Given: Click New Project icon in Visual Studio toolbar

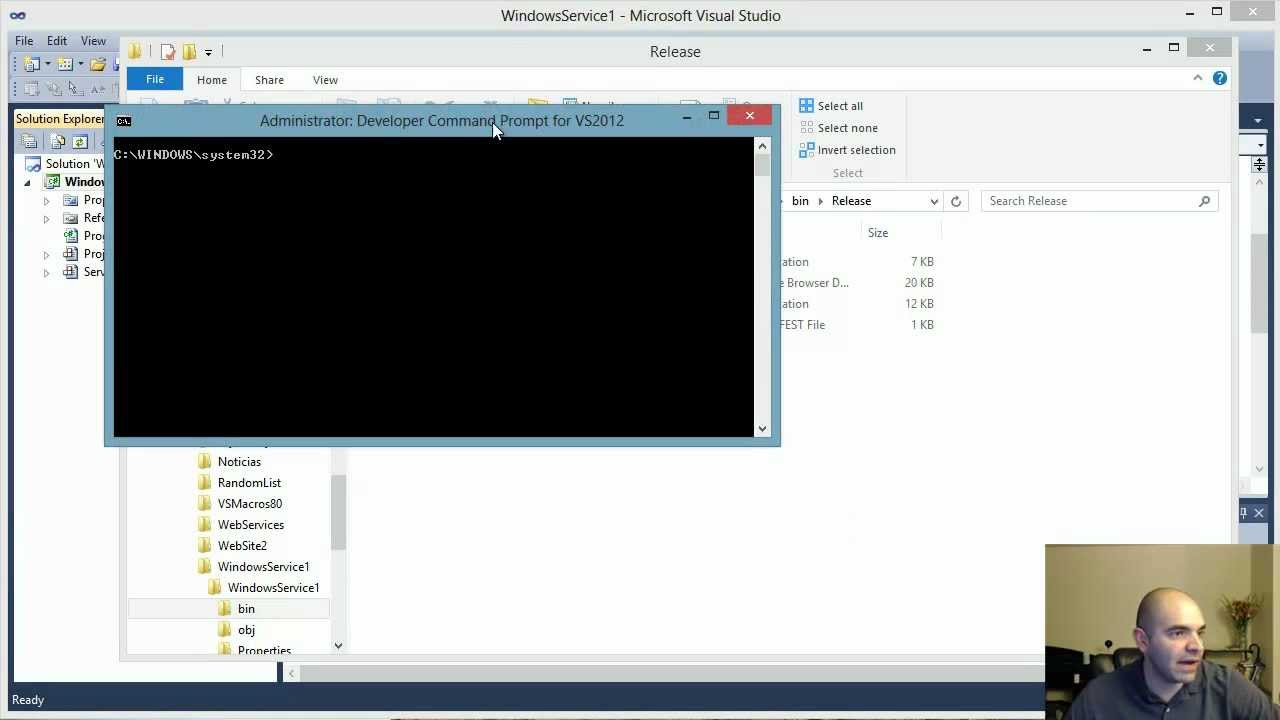Looking at the screenshot, I should 32,64.
